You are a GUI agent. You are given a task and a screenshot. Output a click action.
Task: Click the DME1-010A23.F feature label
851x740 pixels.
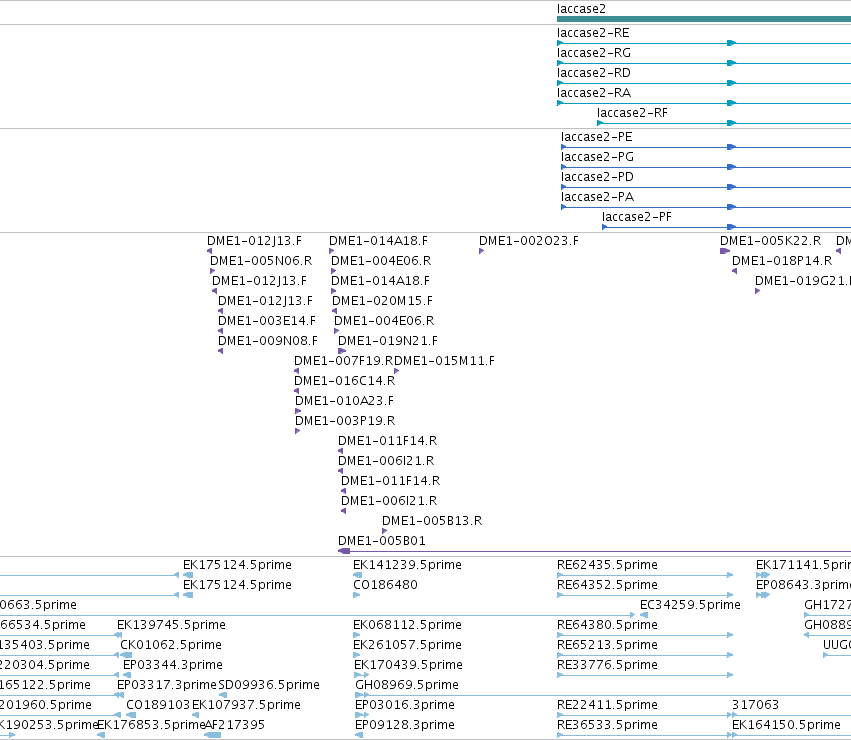point(345,401)
